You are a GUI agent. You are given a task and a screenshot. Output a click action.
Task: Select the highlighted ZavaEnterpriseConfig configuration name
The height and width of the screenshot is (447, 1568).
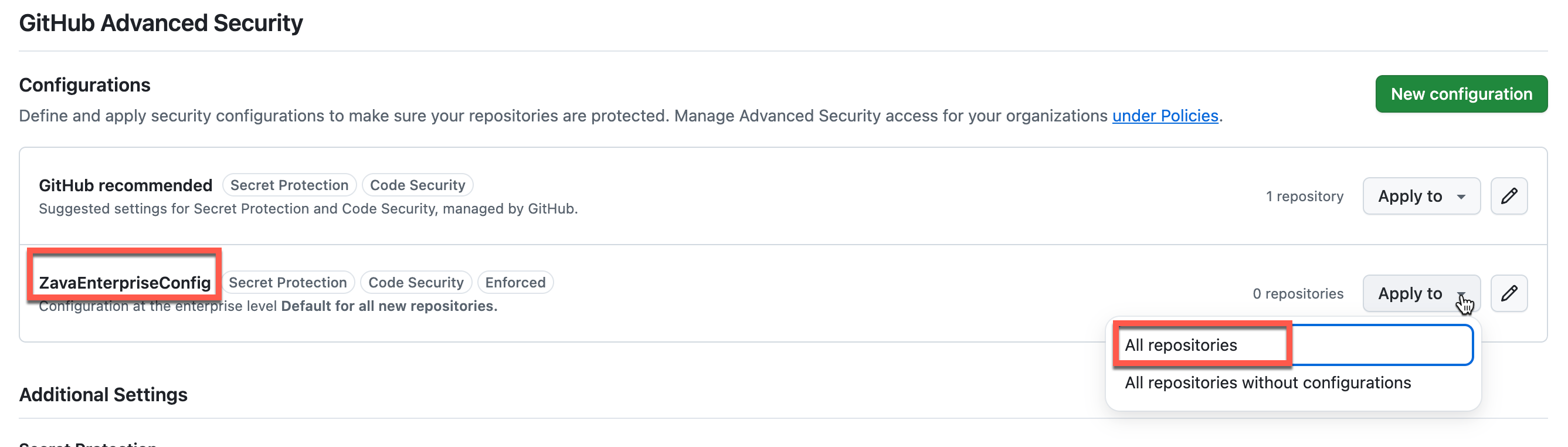125,282
